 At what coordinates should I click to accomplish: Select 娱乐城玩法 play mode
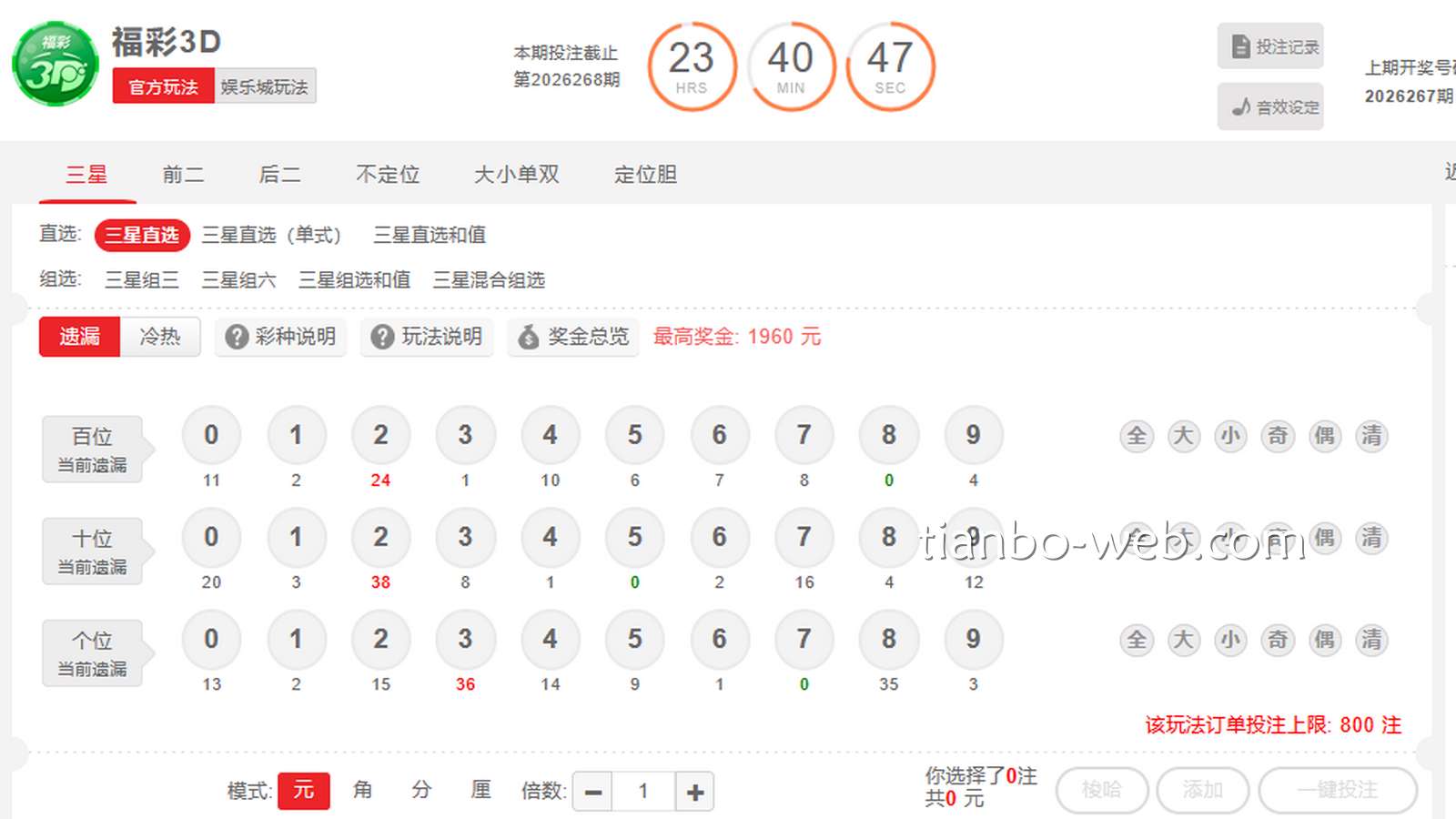(x=265, y=86)
